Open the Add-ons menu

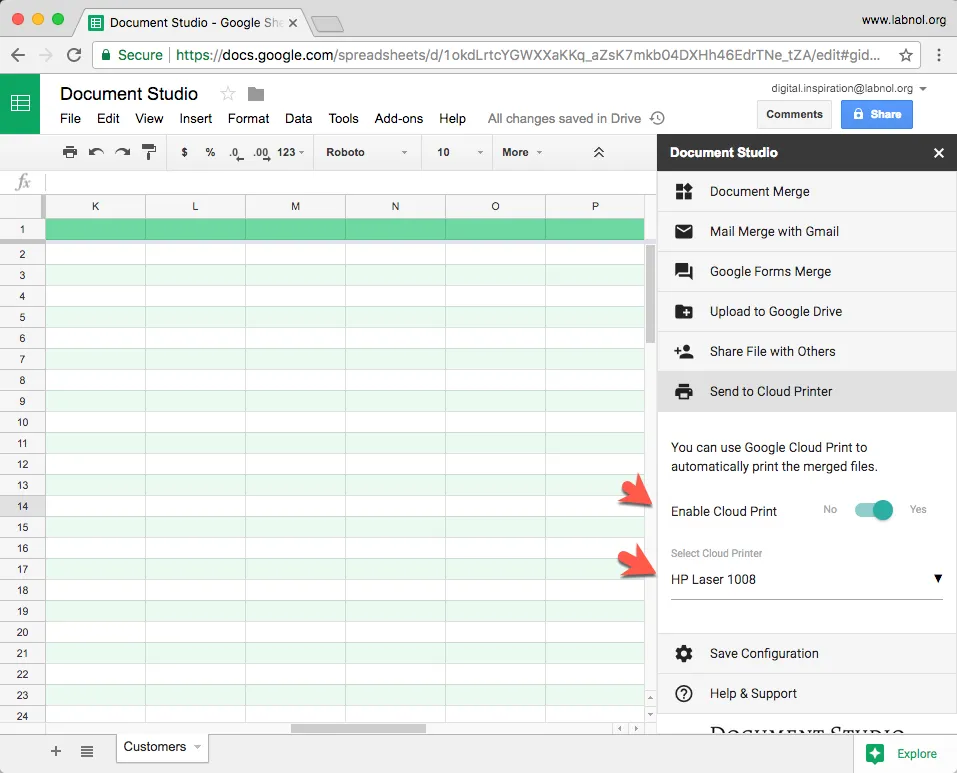pyautogui.click(x=398, y=118)
